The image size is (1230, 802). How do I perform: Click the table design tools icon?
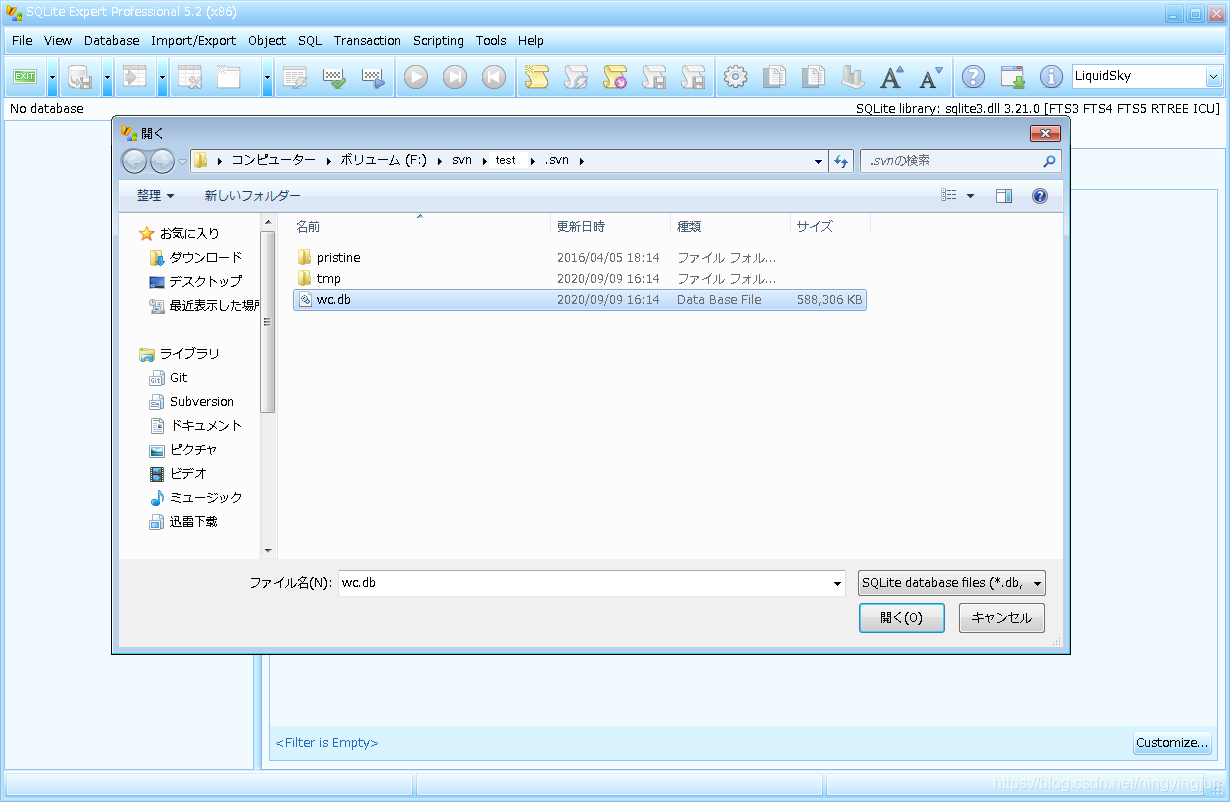point(190,77)
